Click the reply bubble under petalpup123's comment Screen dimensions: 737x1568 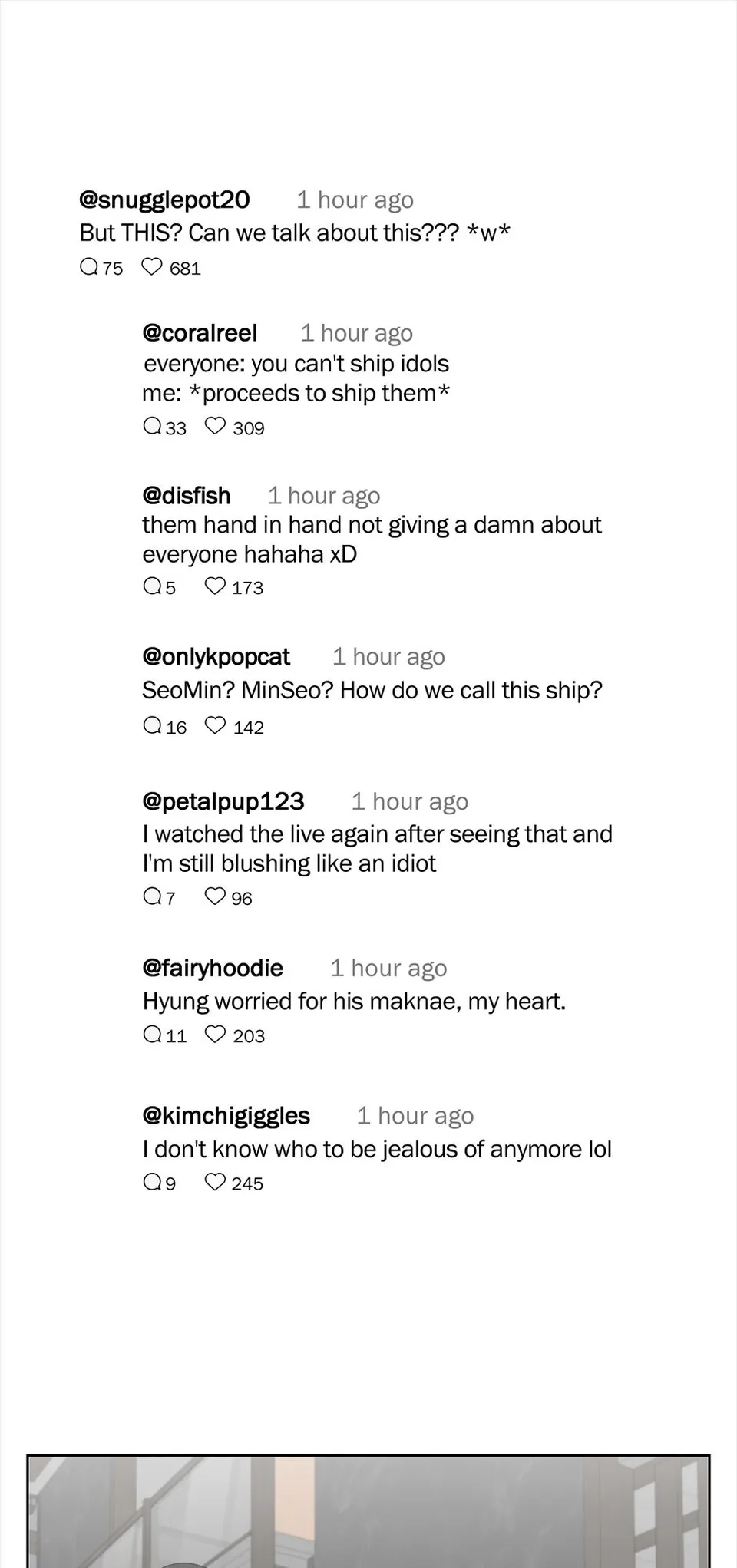[x=152, y=896]
